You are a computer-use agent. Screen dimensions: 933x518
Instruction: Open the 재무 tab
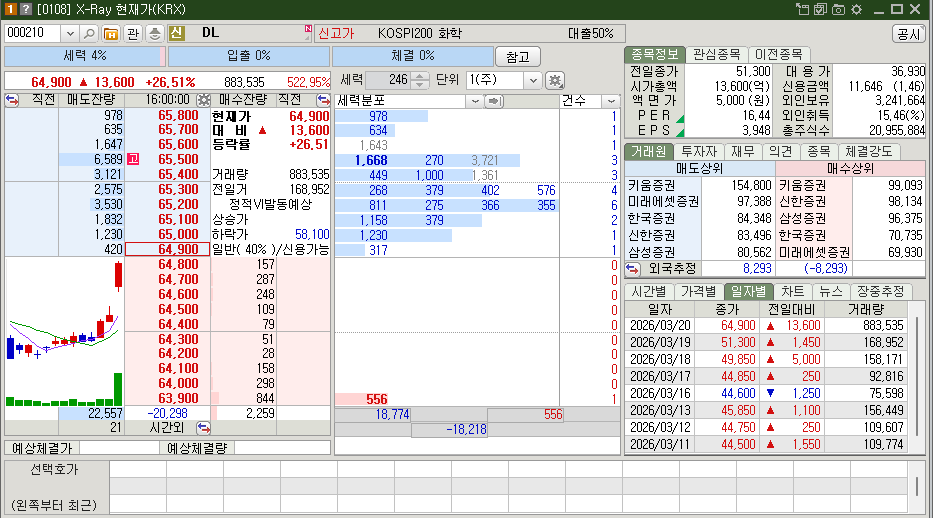743,152
